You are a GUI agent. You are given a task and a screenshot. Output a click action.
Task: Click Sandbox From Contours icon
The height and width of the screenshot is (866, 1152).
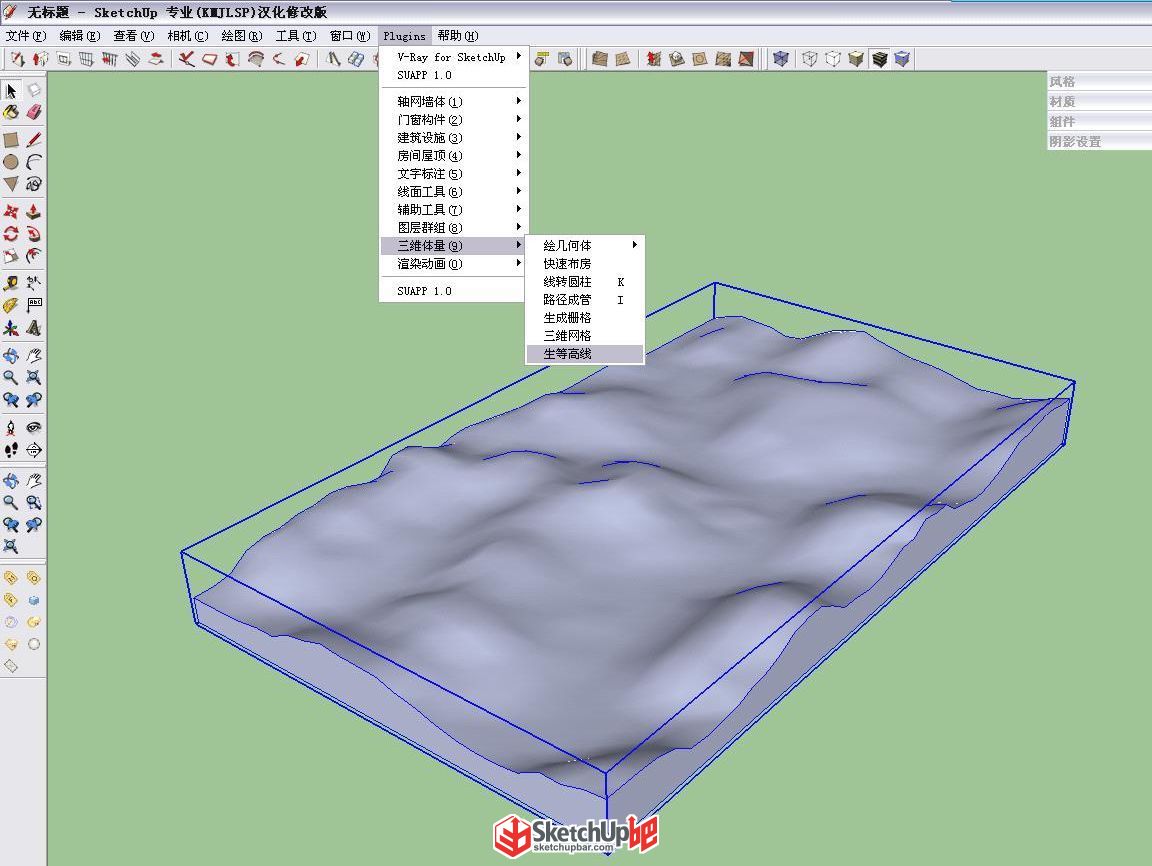(x=600, y=59)
